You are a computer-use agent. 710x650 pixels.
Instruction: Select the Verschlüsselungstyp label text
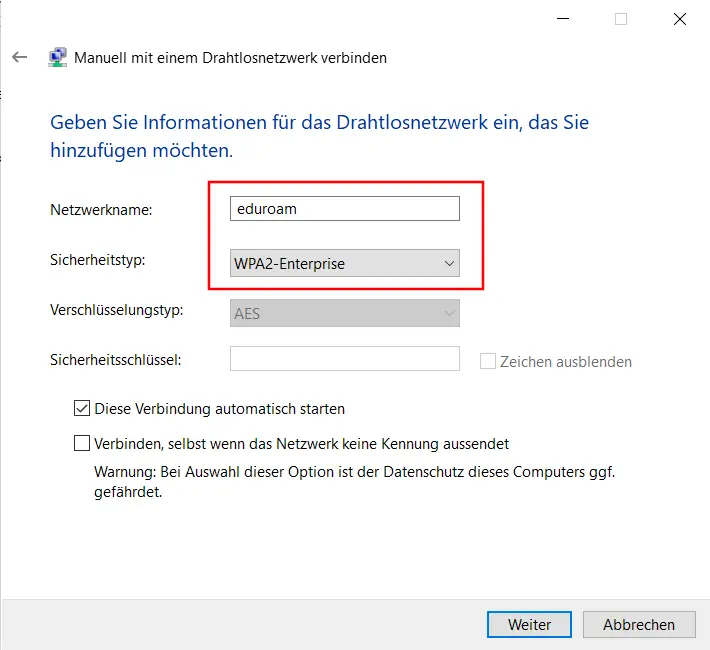(116, 310)
